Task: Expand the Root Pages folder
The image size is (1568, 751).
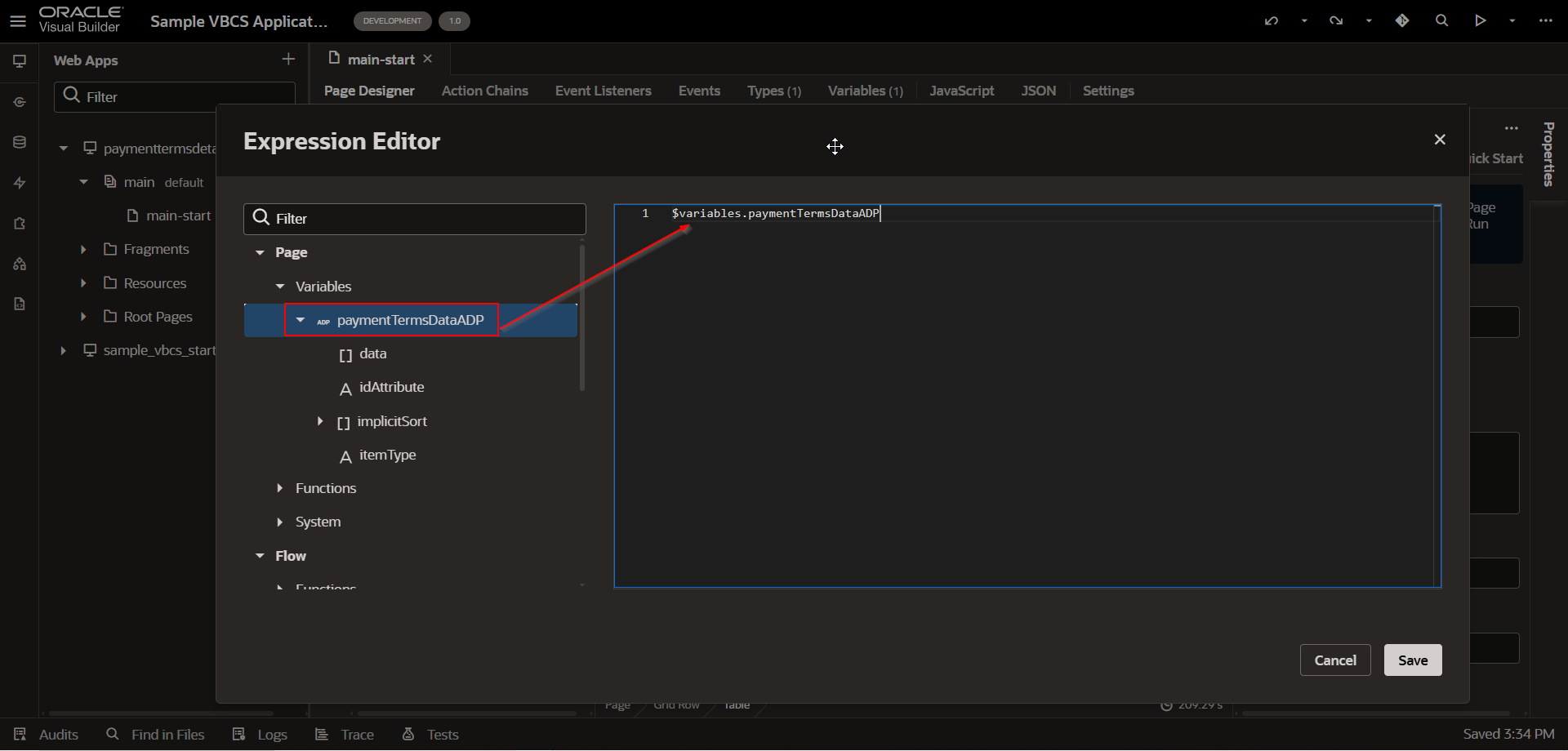Action: (83, 317)
